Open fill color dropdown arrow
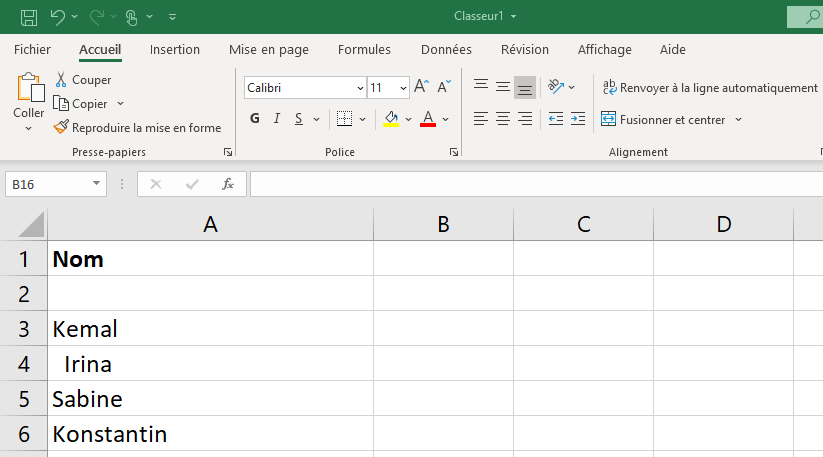This screenshot has height=457, width=823. point(408,120)
